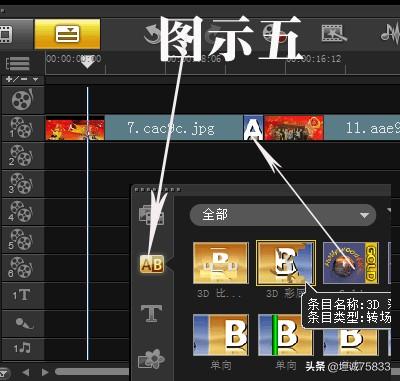Select the main video track header
This screenshot has width=400, height=381.
(23, 99)
